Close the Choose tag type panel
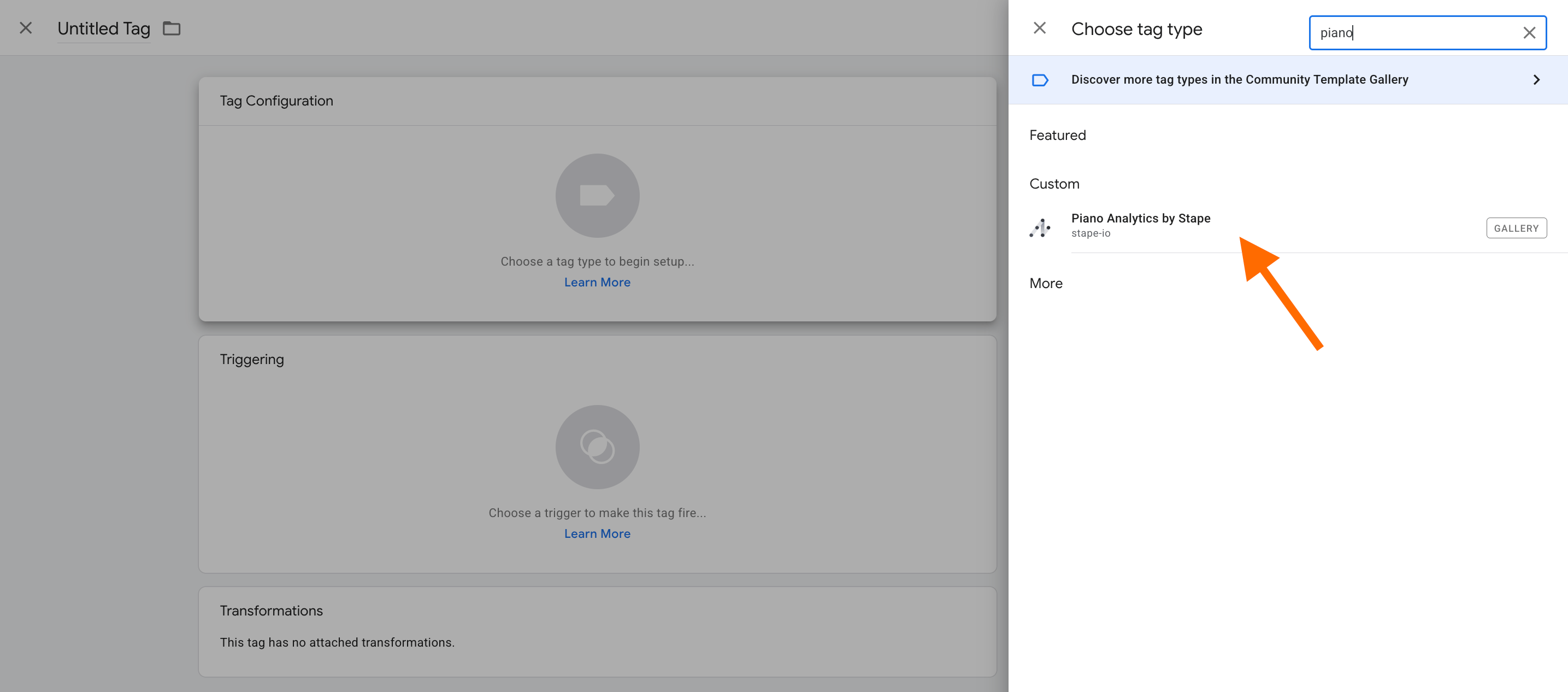The height and width of the screenshot is (692, 1568). 1039,28
